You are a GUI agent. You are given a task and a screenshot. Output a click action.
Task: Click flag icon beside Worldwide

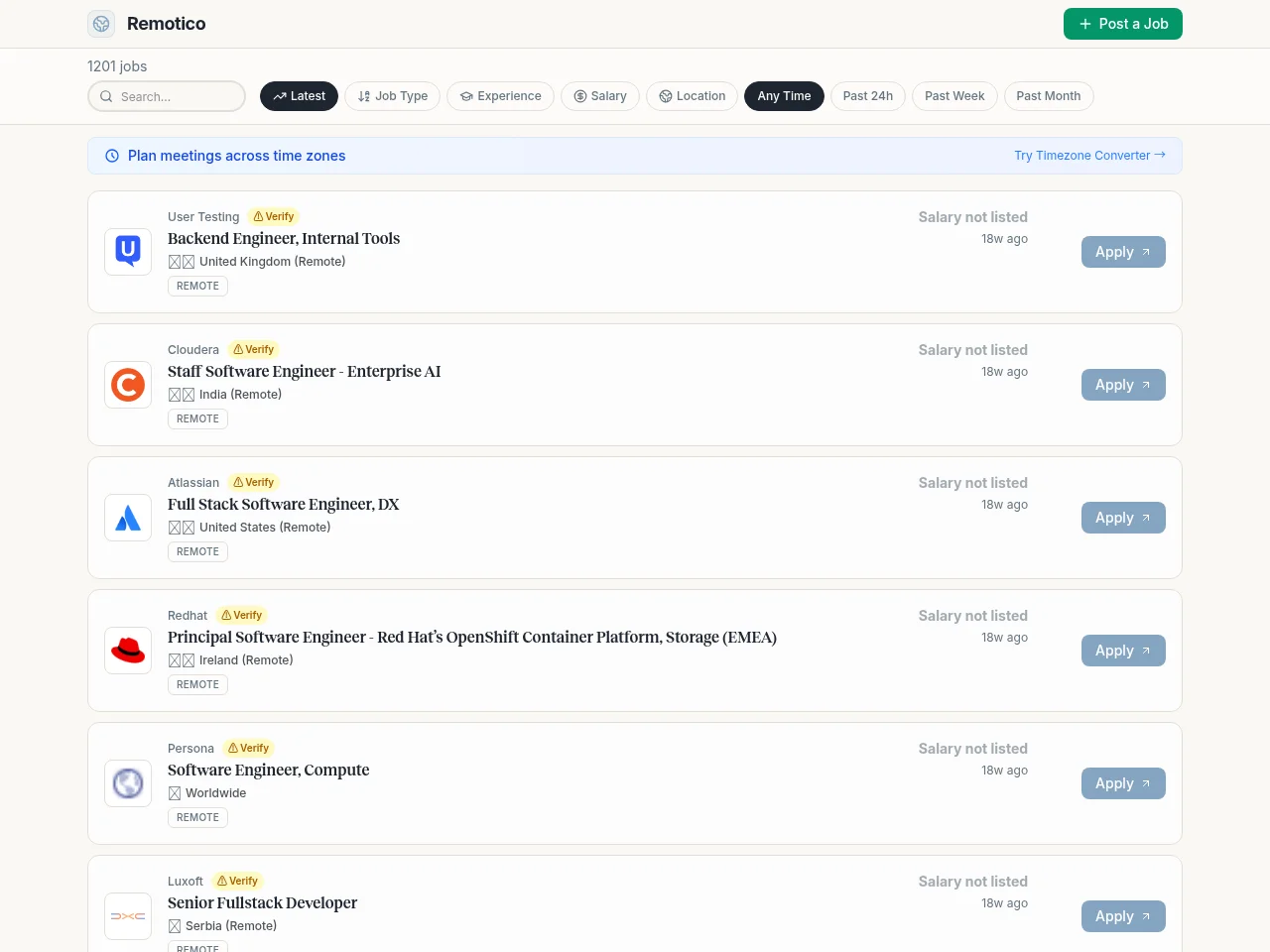[175, 793]
